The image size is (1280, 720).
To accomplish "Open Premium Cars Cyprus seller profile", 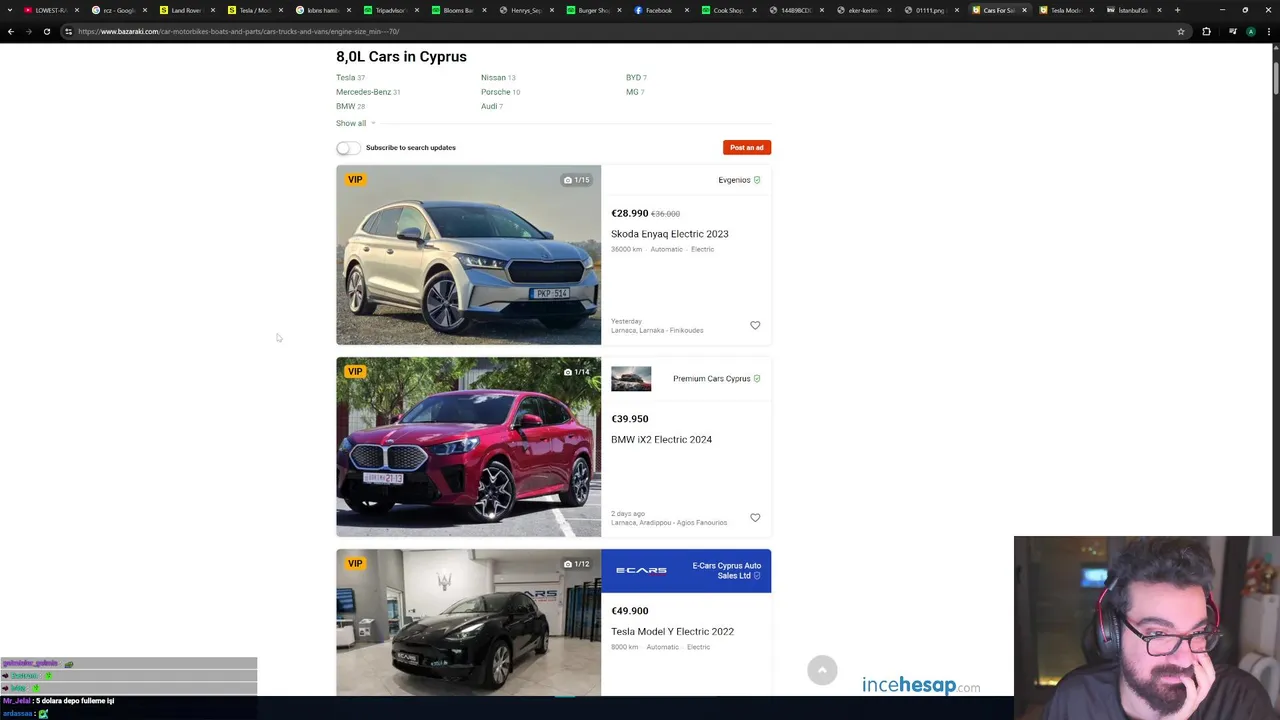I will click(711, 379).
